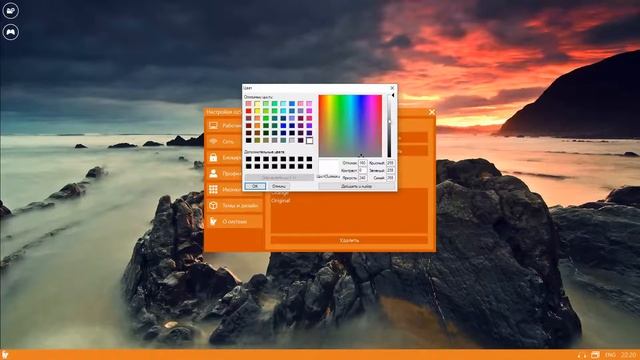The image size is (640, 360).
Task: Click the taskbar clock
Action: tap(628, 355)
